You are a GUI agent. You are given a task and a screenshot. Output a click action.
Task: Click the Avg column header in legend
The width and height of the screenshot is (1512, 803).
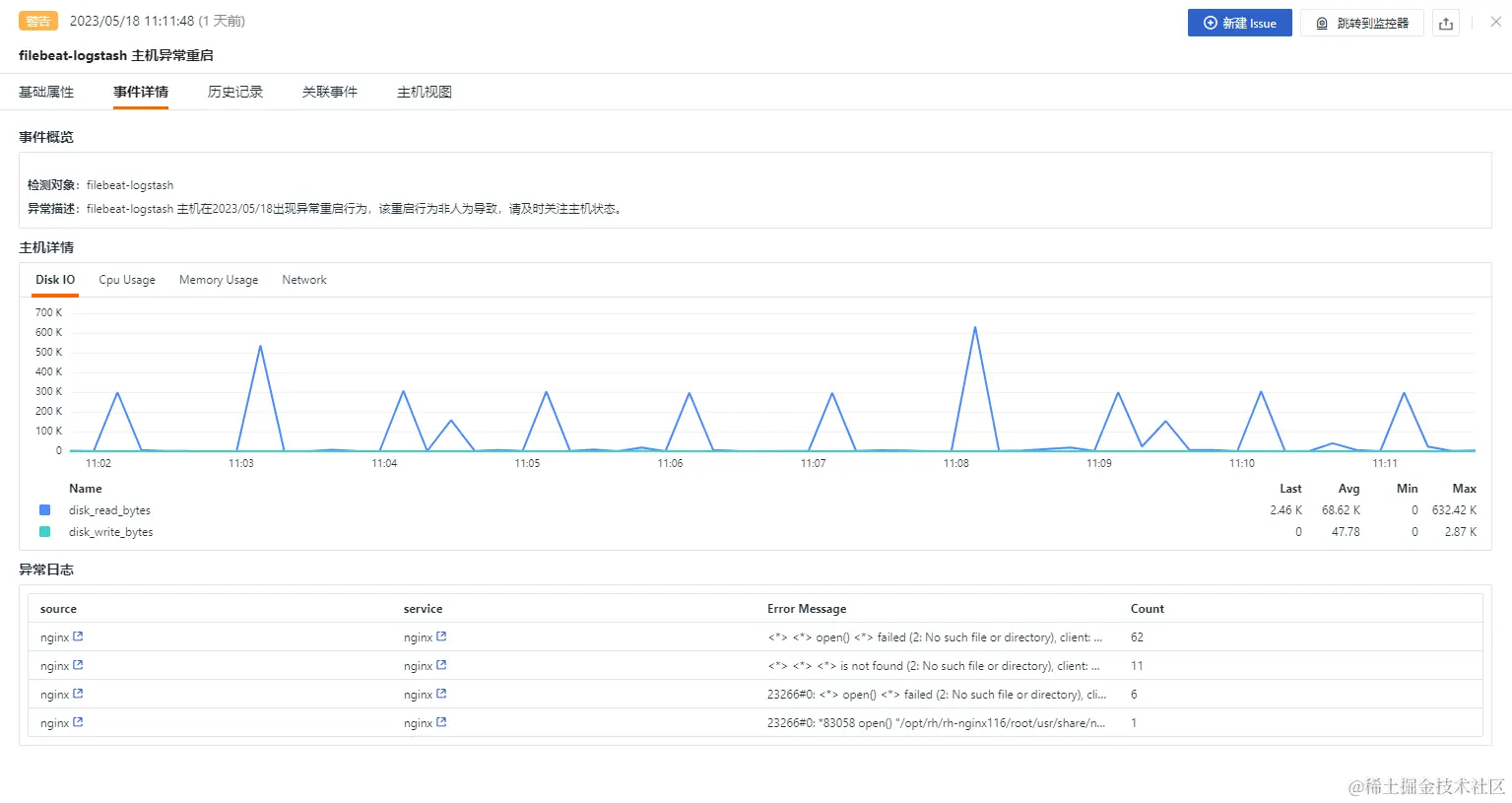pos(1348,489)
